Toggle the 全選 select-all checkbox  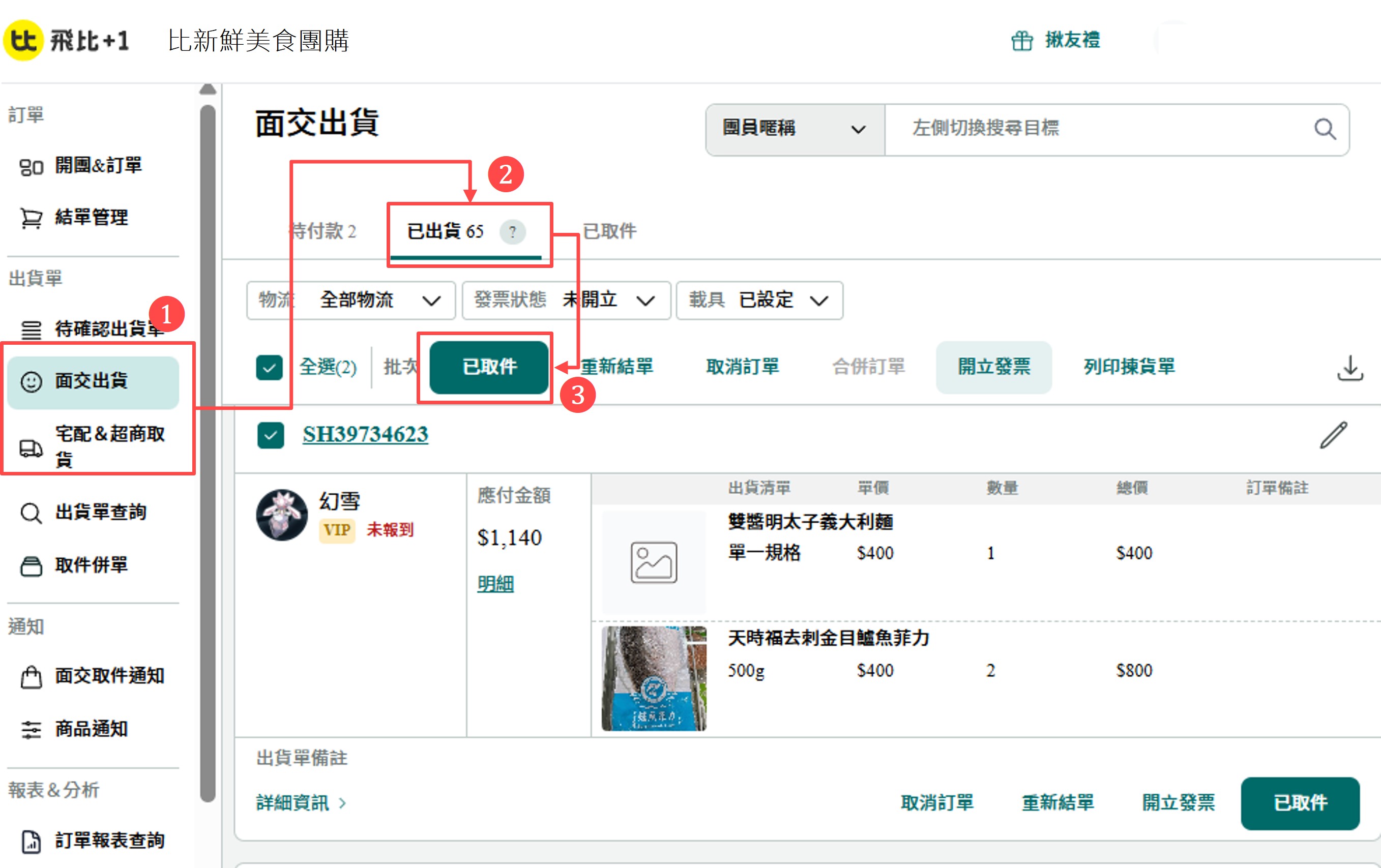click(x=269, y=368)
